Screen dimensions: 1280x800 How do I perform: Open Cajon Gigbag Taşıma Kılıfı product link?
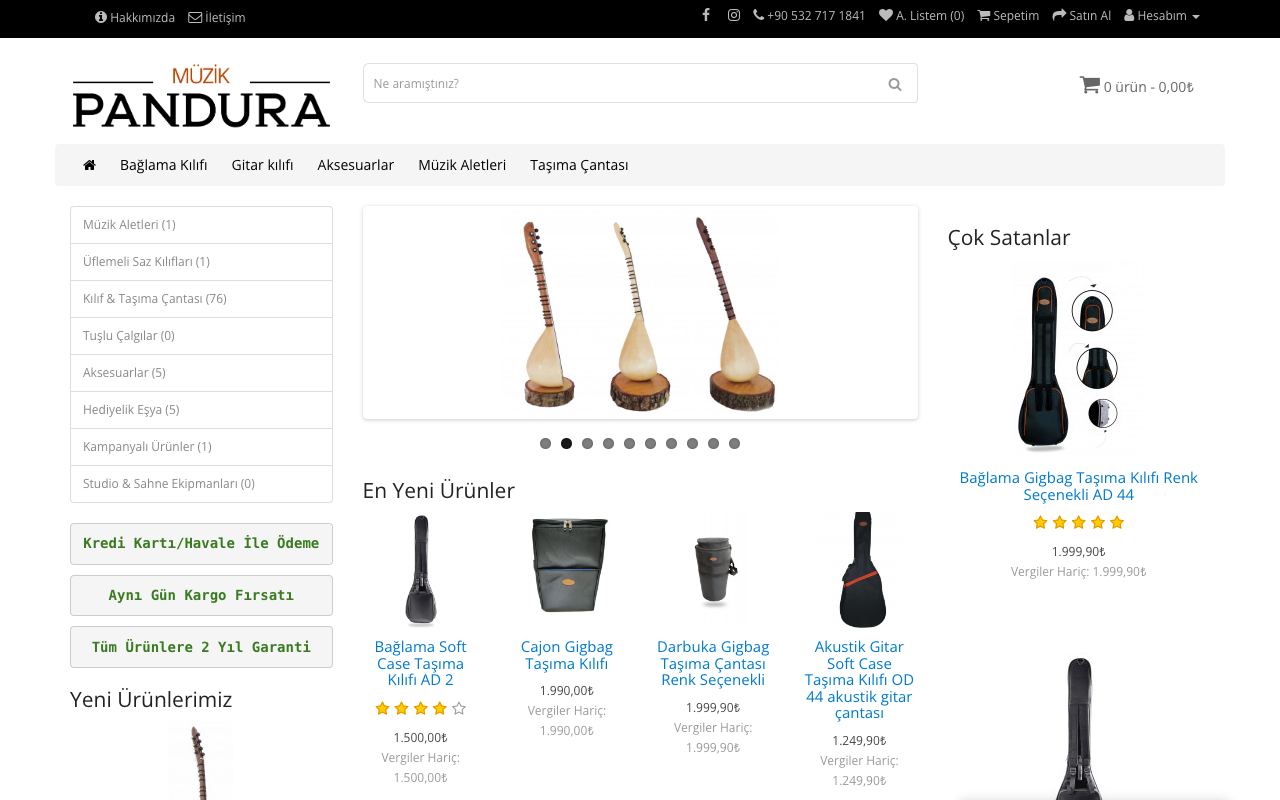coord(567,655)
